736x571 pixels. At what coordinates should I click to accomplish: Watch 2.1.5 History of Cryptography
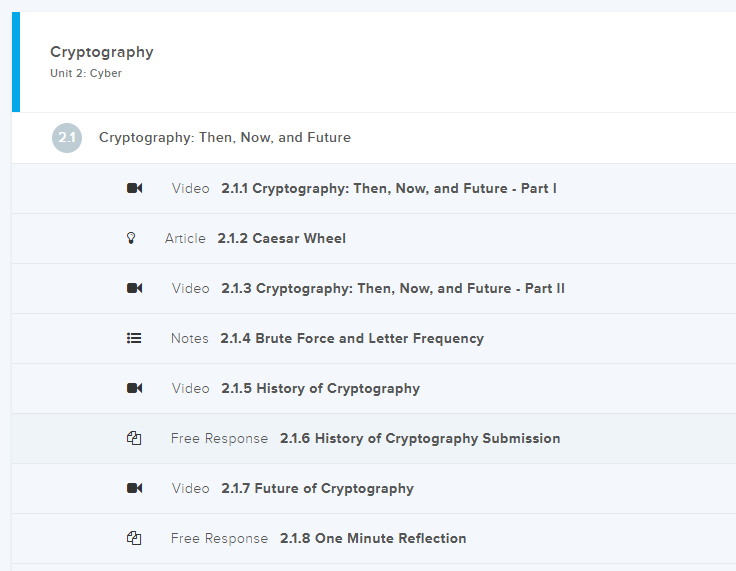click(x=320, y=388)
